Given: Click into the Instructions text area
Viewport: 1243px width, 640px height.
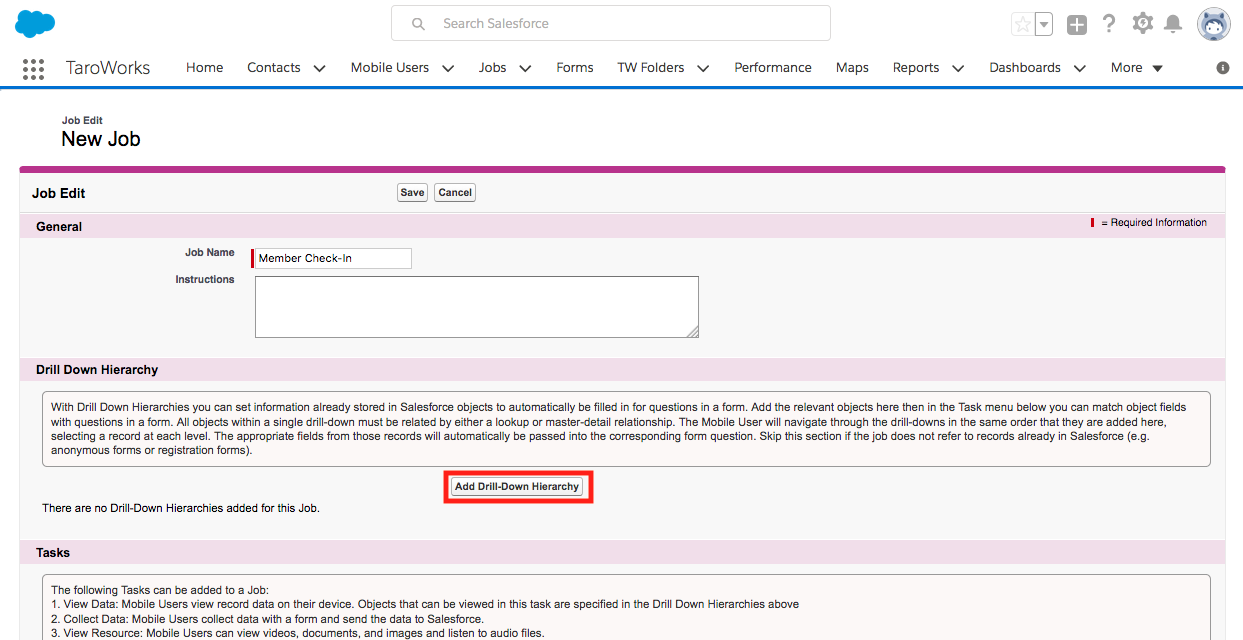Looking at the screenshot, I should coord(476,307).
